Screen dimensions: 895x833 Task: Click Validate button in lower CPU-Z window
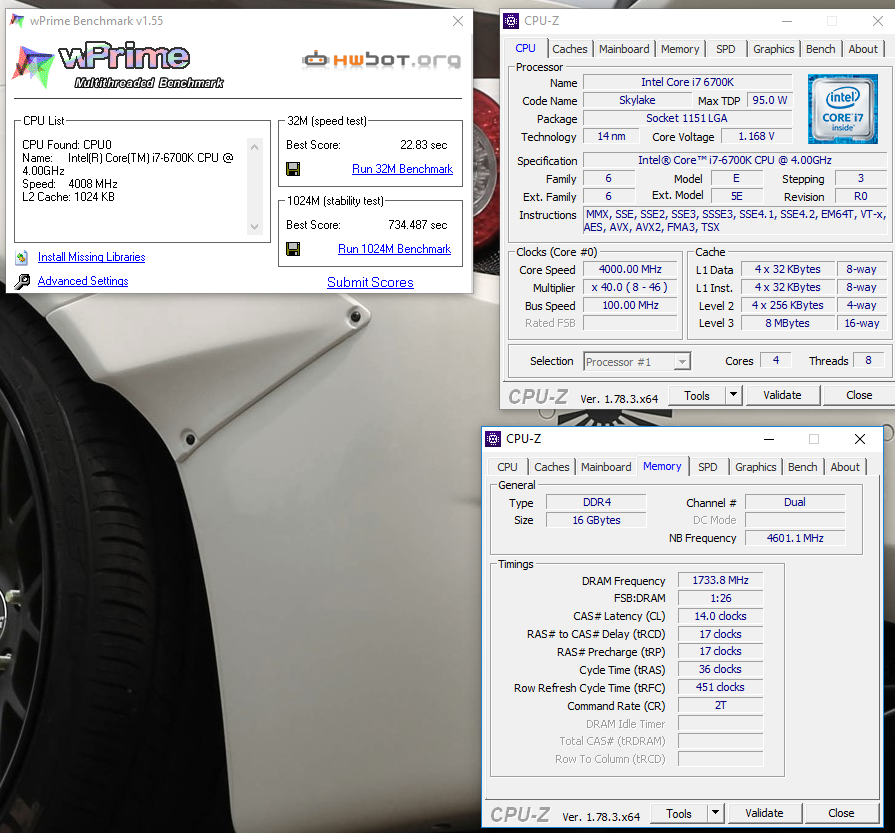click(764, 813)
